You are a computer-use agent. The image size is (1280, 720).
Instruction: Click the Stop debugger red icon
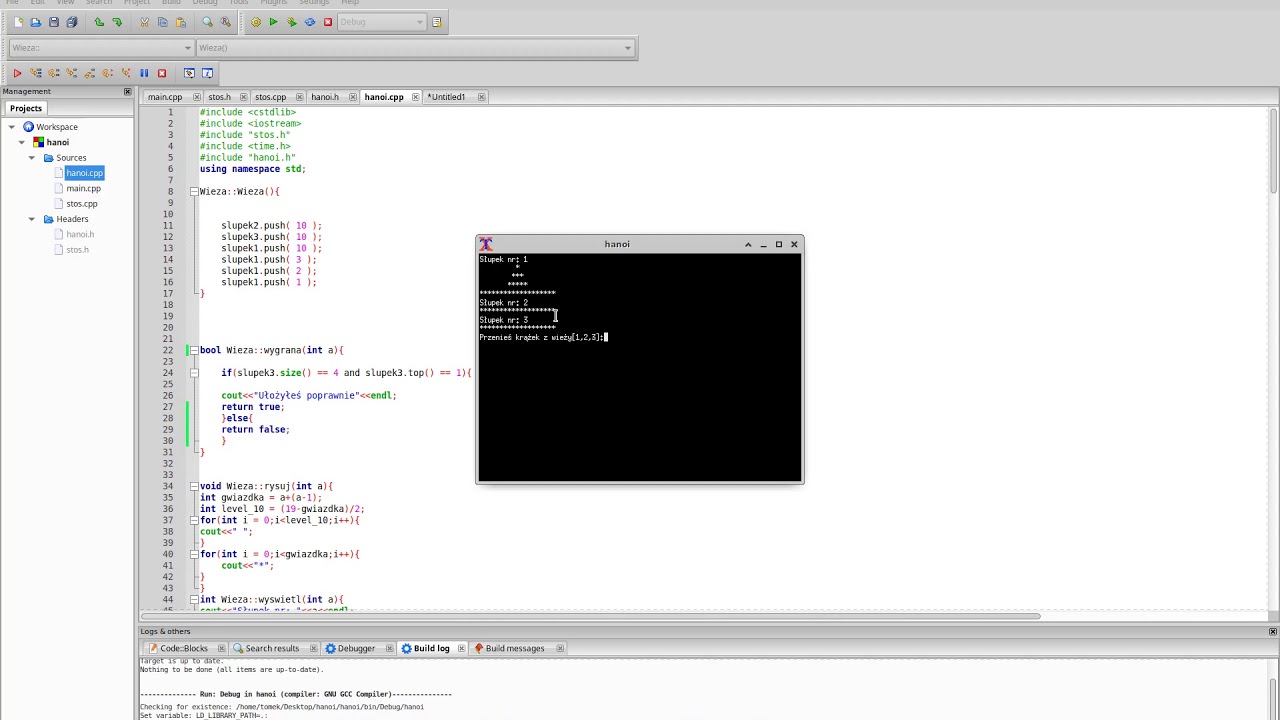click(162, 73)
